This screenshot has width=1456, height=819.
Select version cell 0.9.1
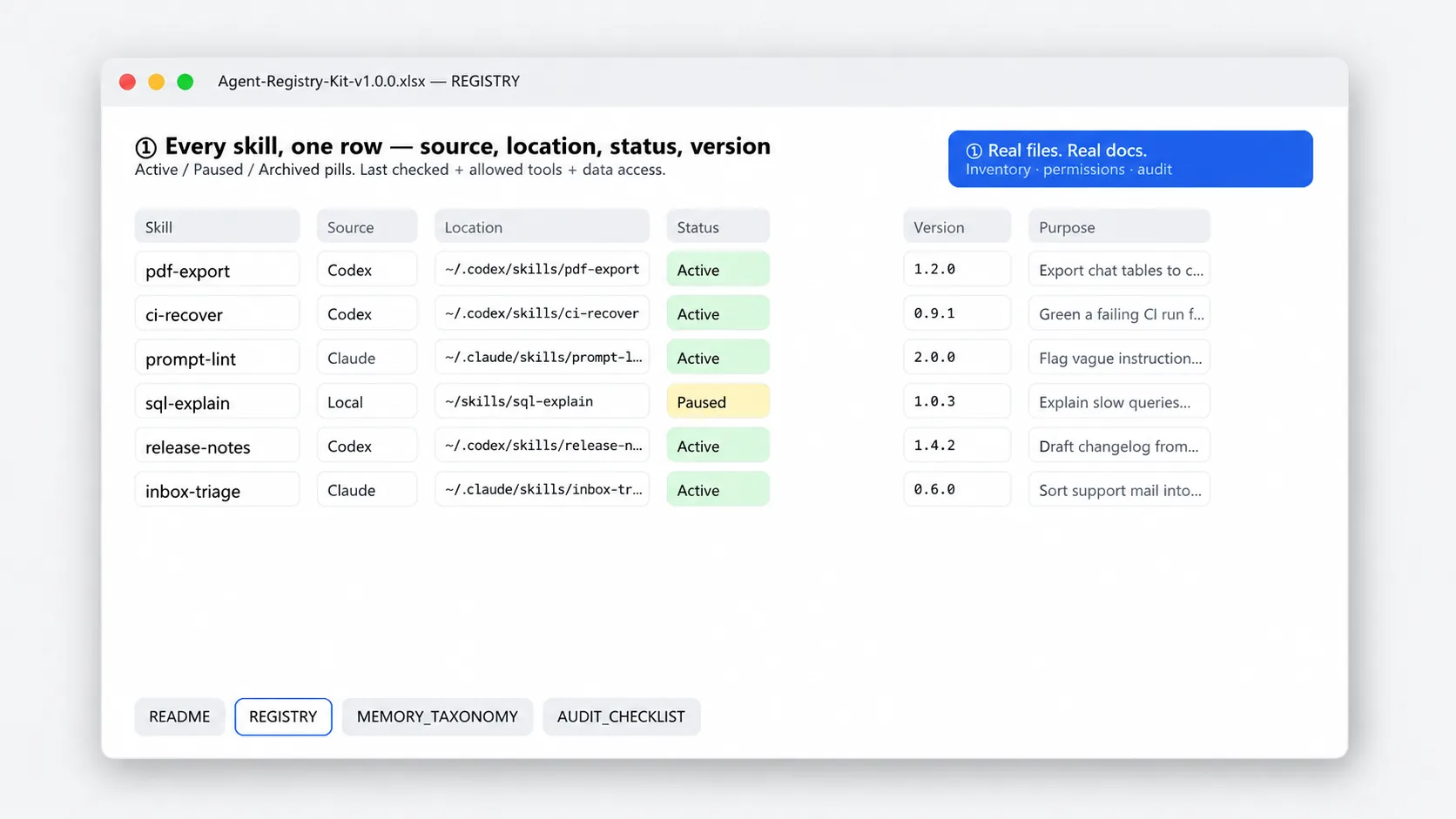[x=956, y=313]
